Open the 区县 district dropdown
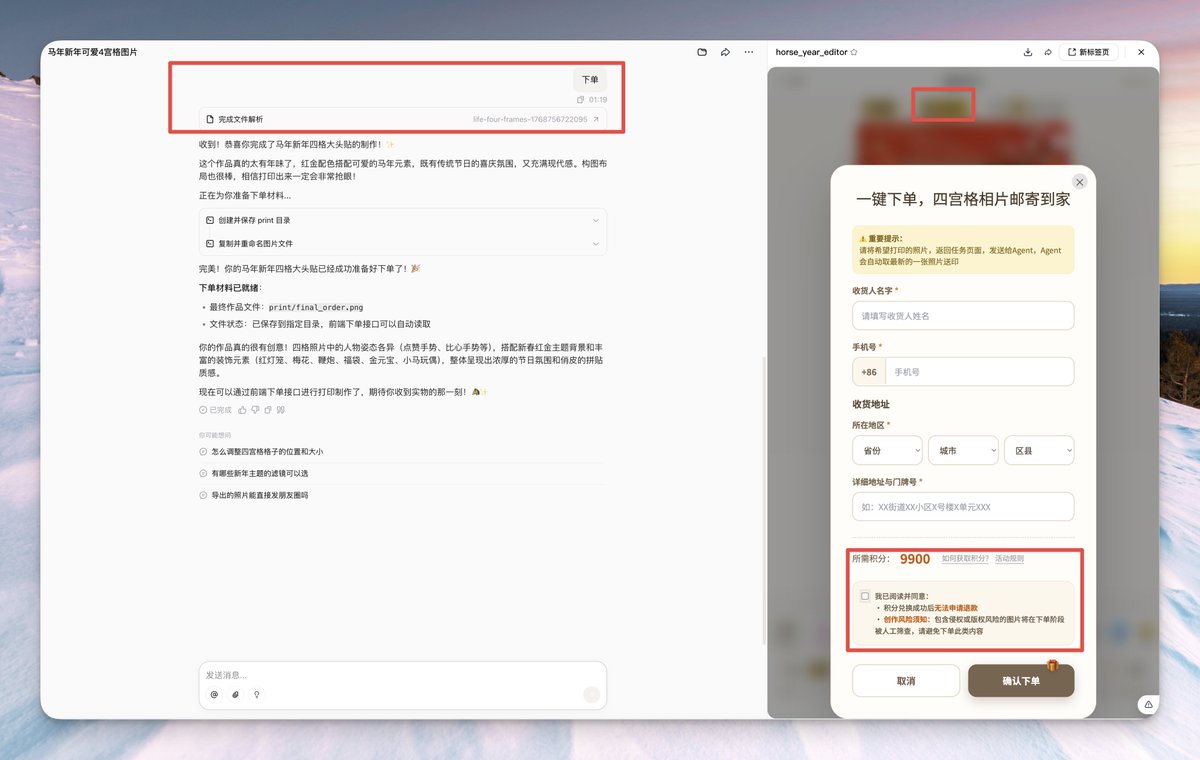 1039,451
